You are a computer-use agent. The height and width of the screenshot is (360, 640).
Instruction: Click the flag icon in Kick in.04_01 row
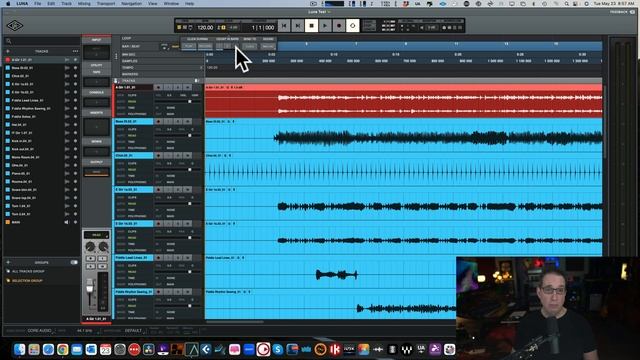pos(67,141)
